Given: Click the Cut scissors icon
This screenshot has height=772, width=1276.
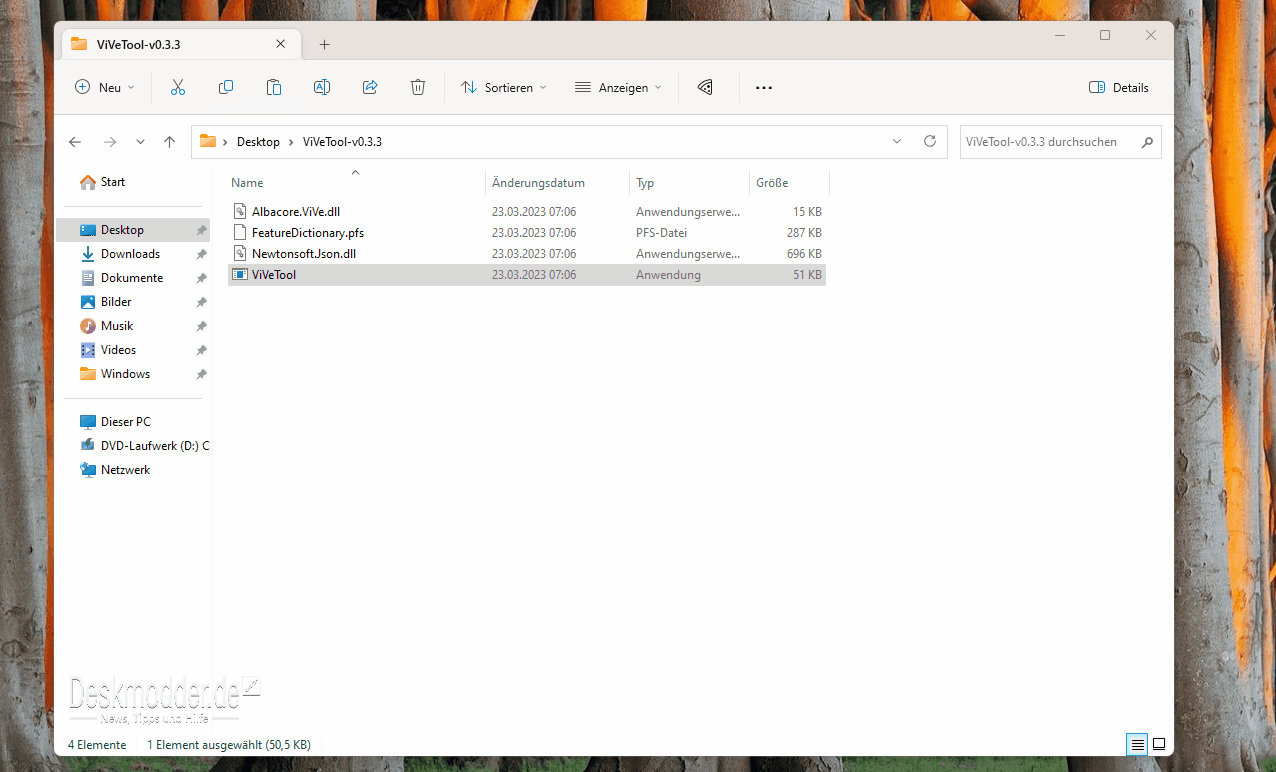Looking at the screenshot, I should (178, 87).
